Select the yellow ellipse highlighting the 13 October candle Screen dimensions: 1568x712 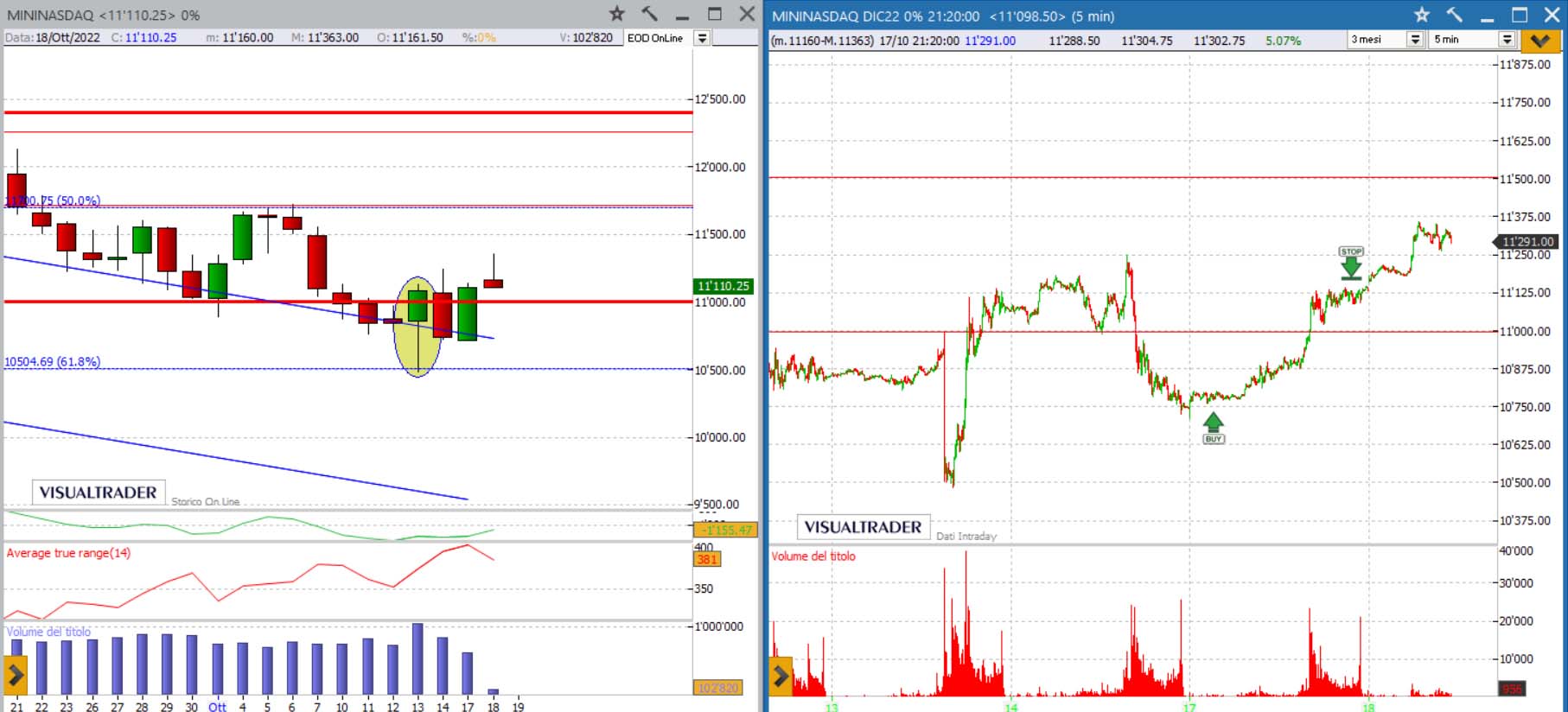click(417, 327)
